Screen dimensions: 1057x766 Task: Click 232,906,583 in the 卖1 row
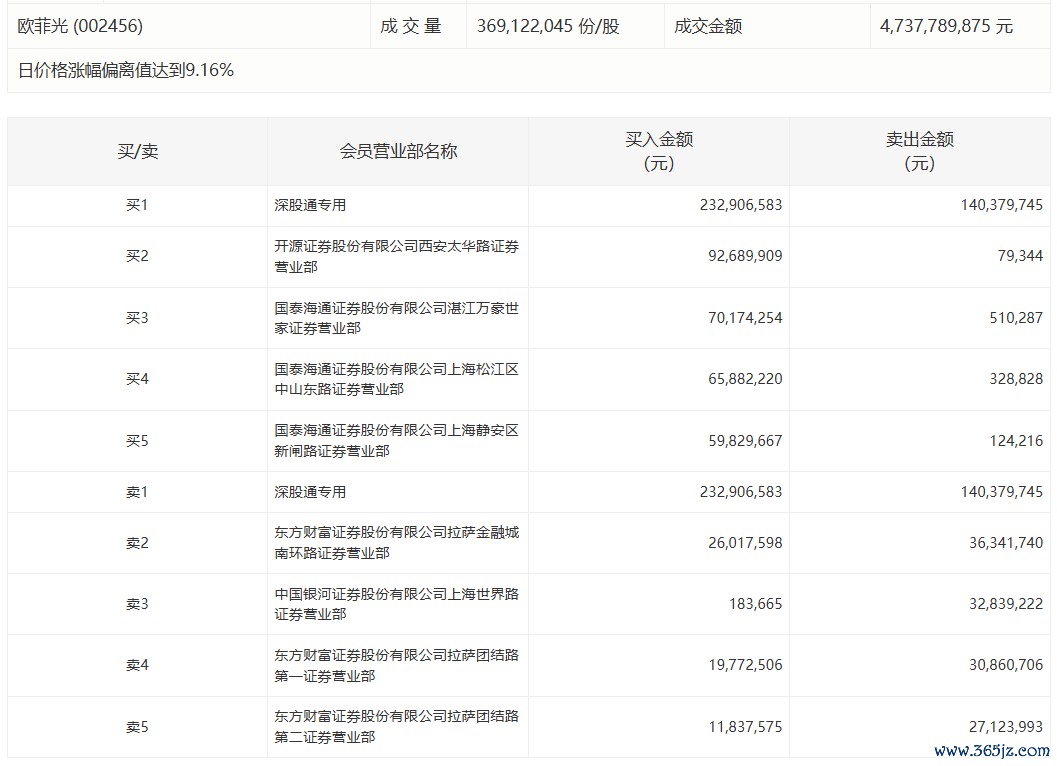pyautogui.click(x=741, y=492)
